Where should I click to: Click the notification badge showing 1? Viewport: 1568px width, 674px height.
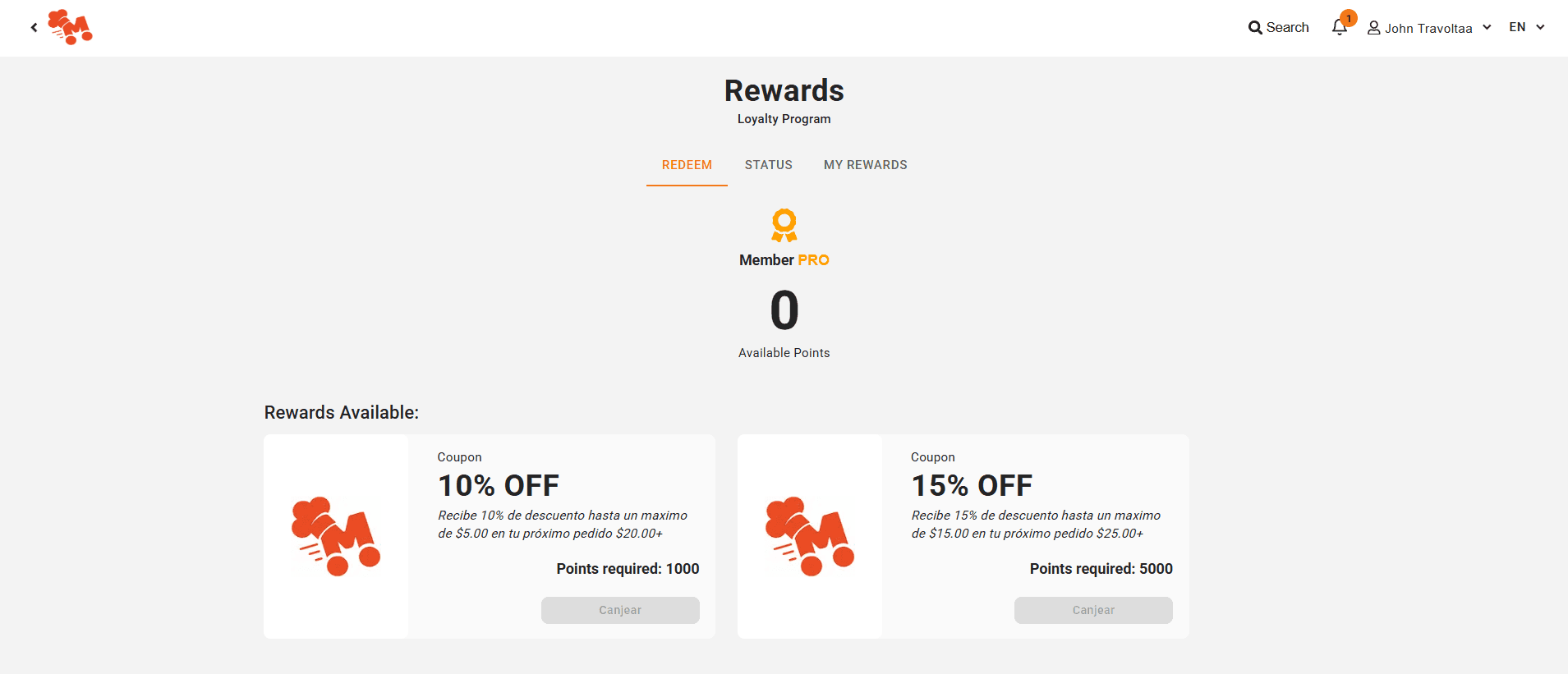(x=1348, y=17)
